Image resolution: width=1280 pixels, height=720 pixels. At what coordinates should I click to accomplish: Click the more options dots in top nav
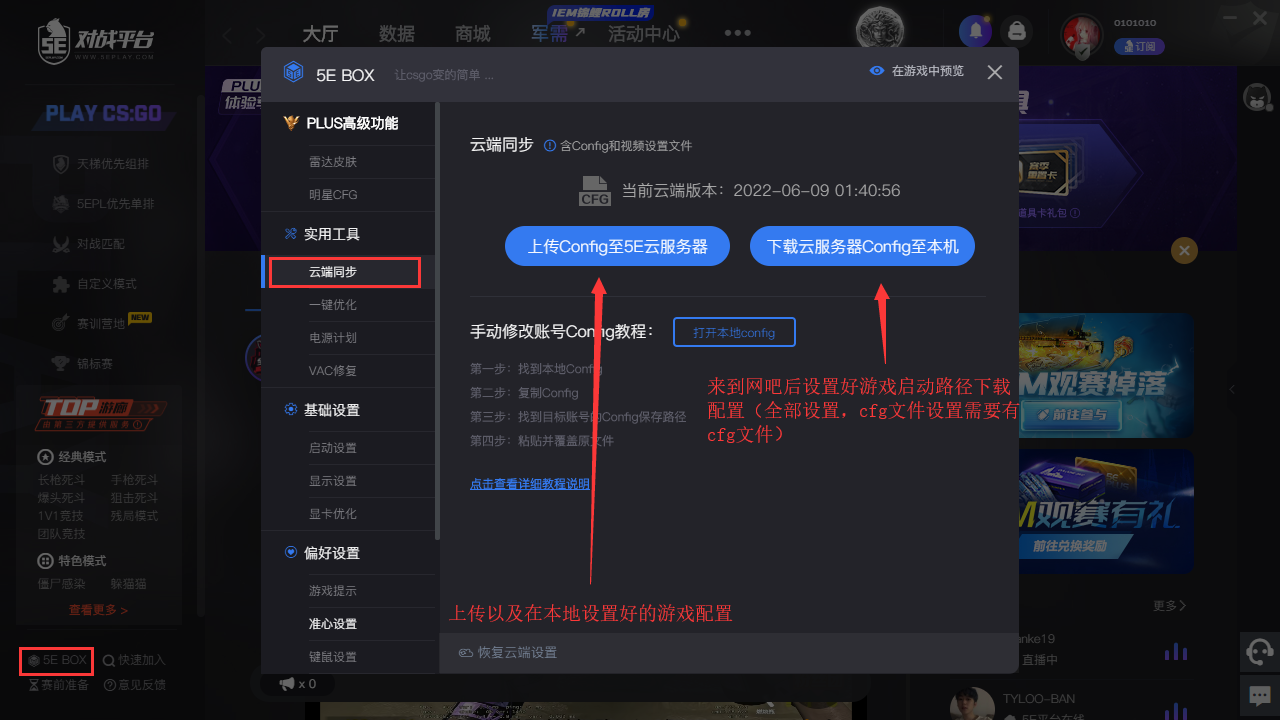(x=738, y=33)
